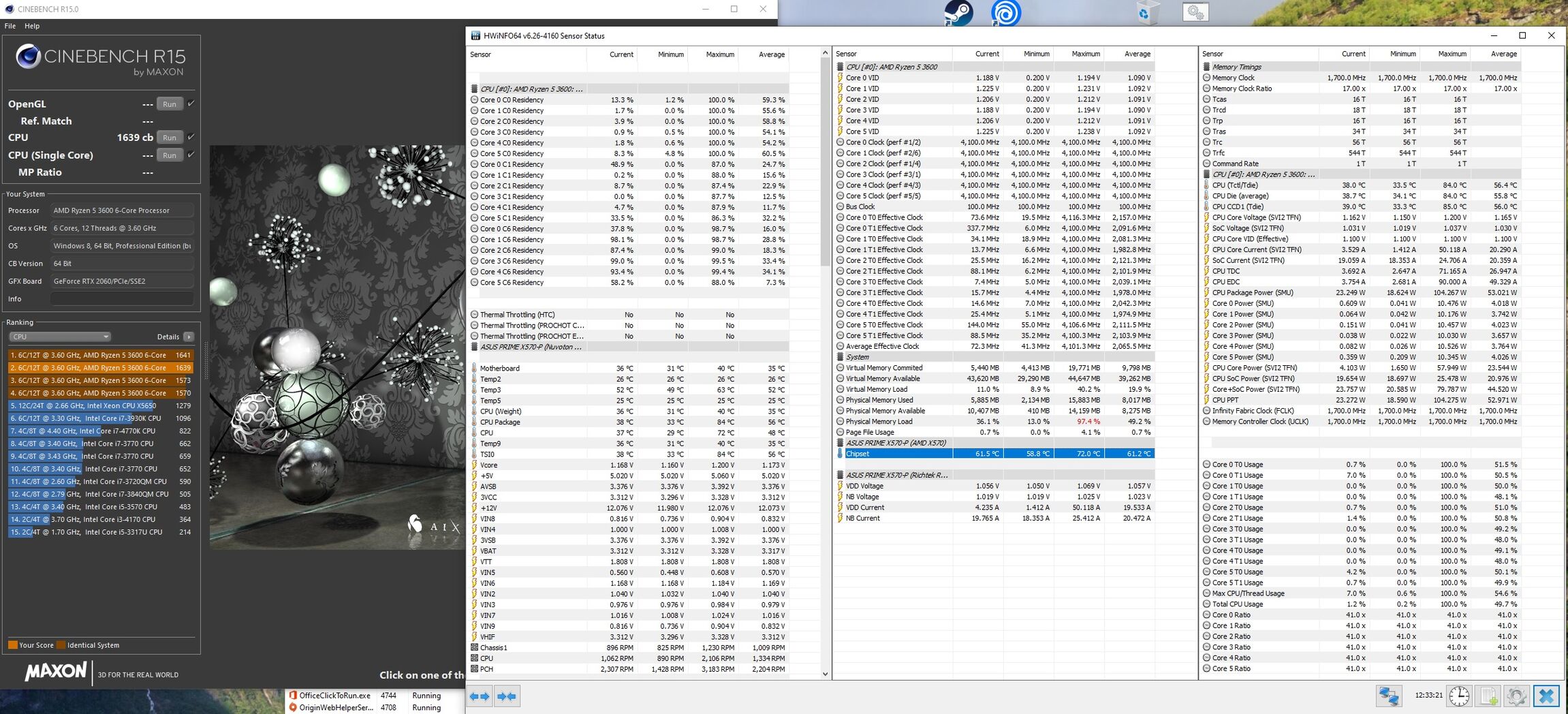The width and height of the screenshot is (1568, 714).
Task: Click the Current column header above C0 Residency
Action: (621, 55)
